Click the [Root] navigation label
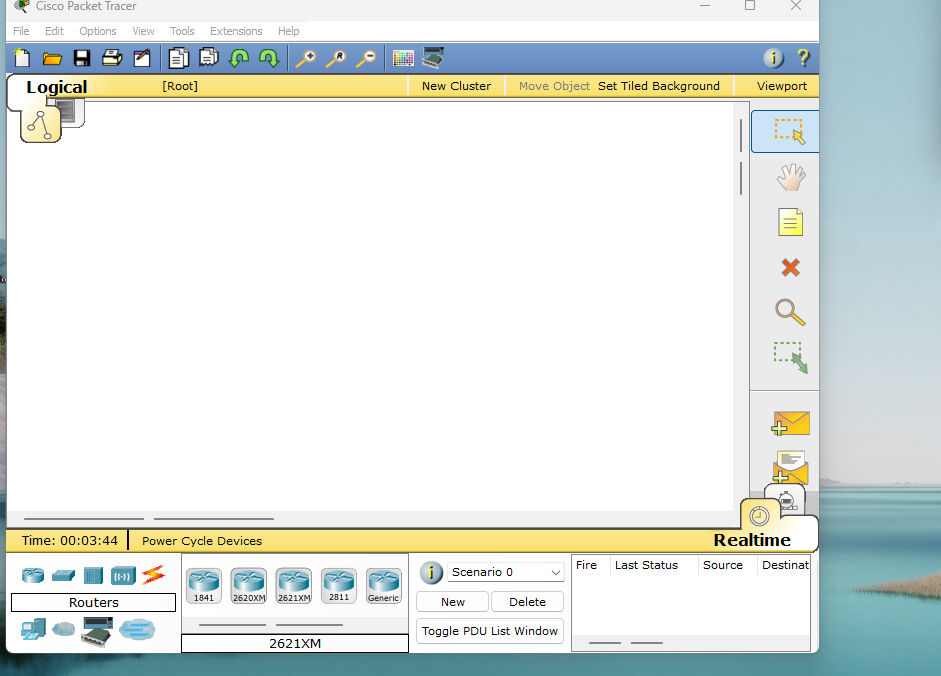941x676 pixels. point(180,86)
